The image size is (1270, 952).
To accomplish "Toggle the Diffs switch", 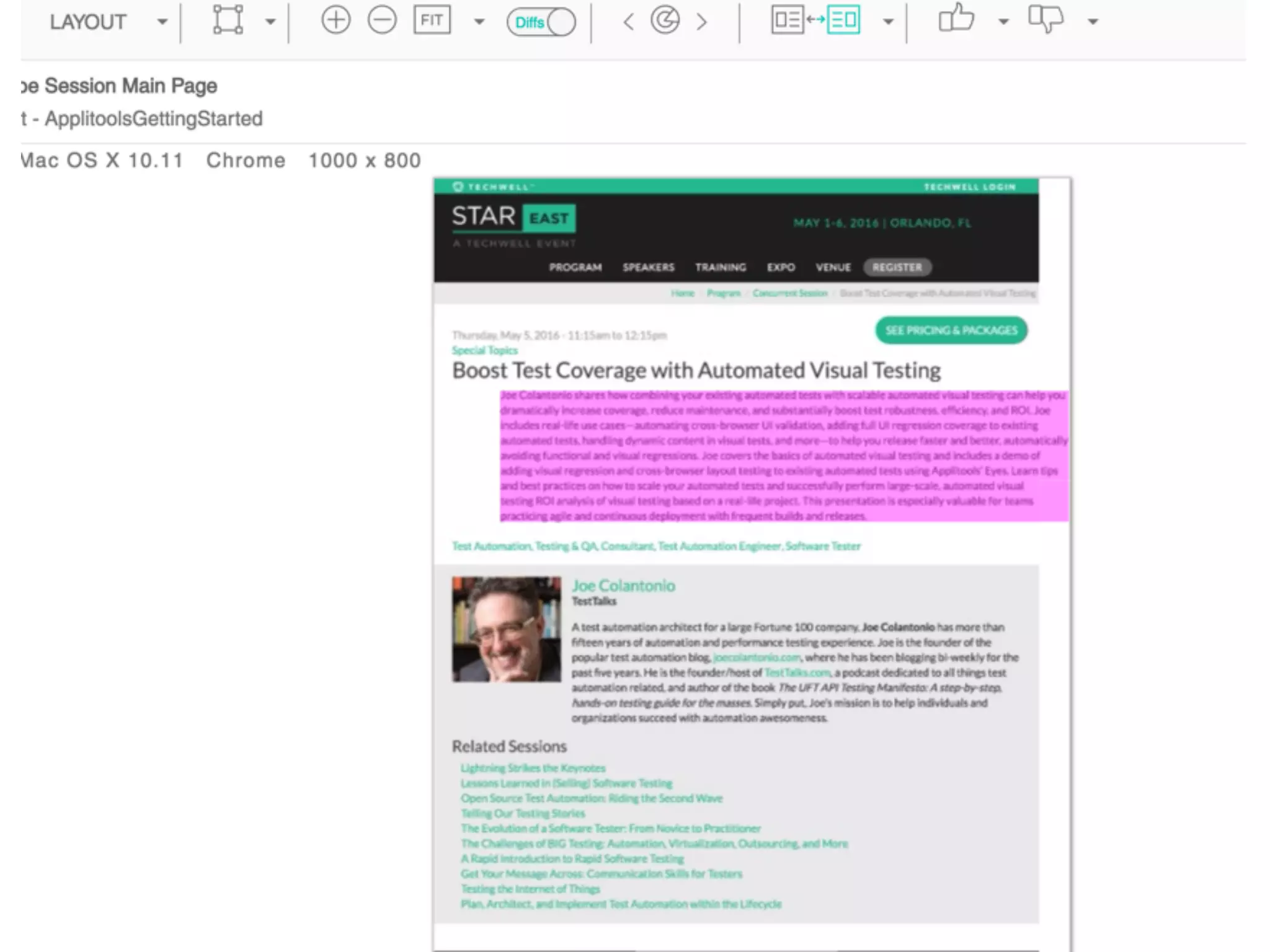I will pyautogui.click(x=541, y=22).
